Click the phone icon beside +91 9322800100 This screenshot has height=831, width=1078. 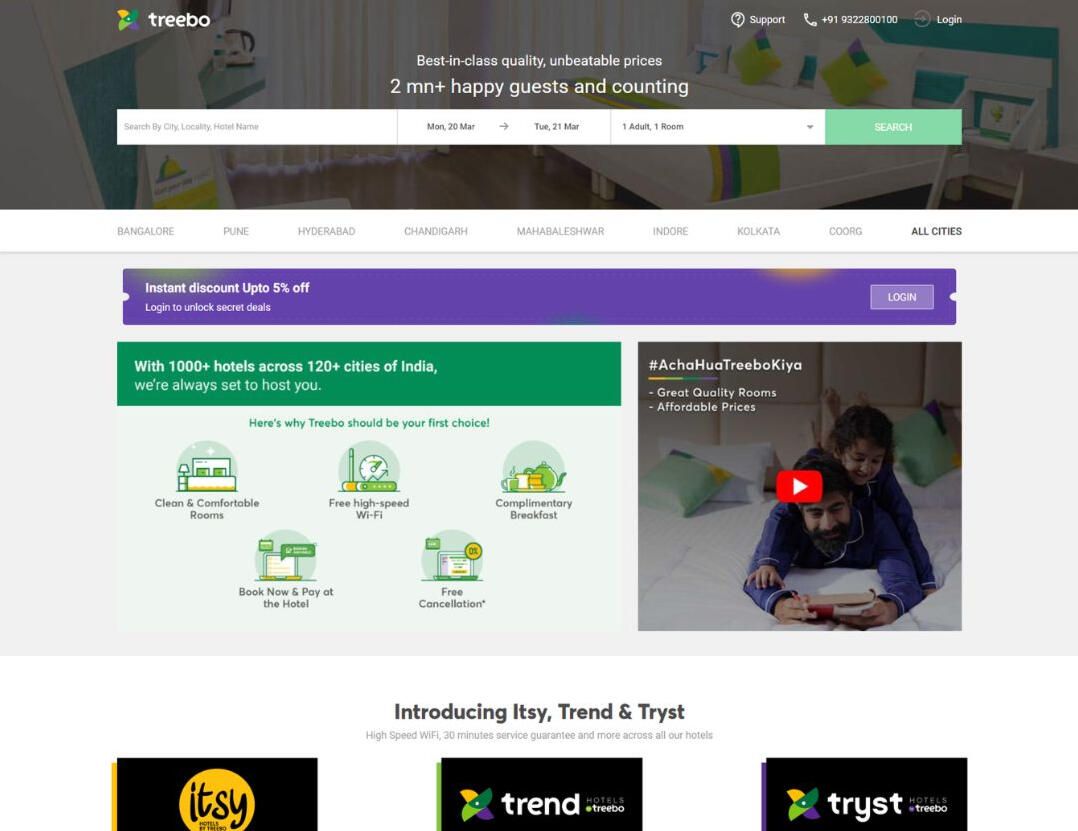[x=810, y=19]
